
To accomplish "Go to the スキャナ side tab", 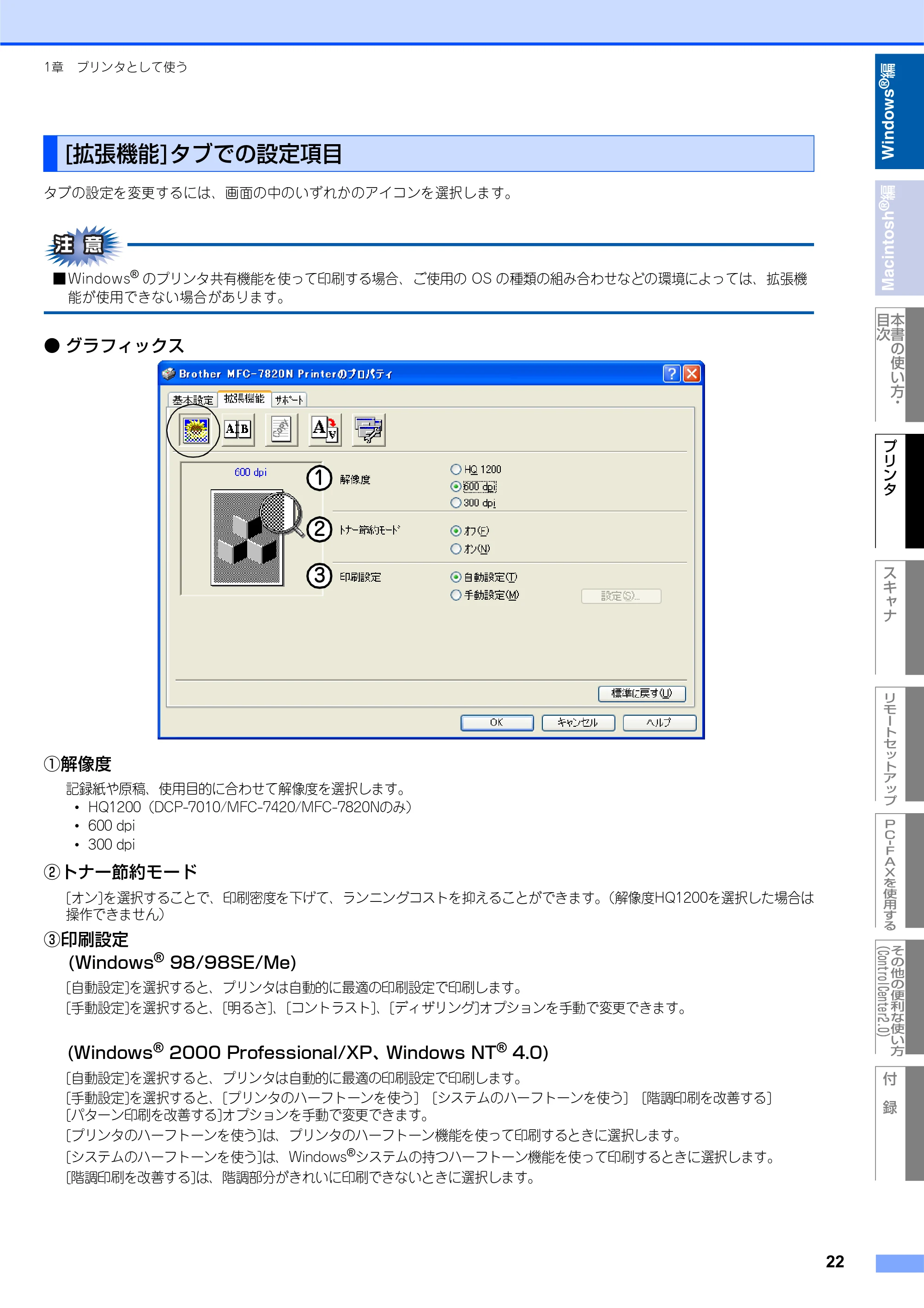I will (x=899, y=618).
